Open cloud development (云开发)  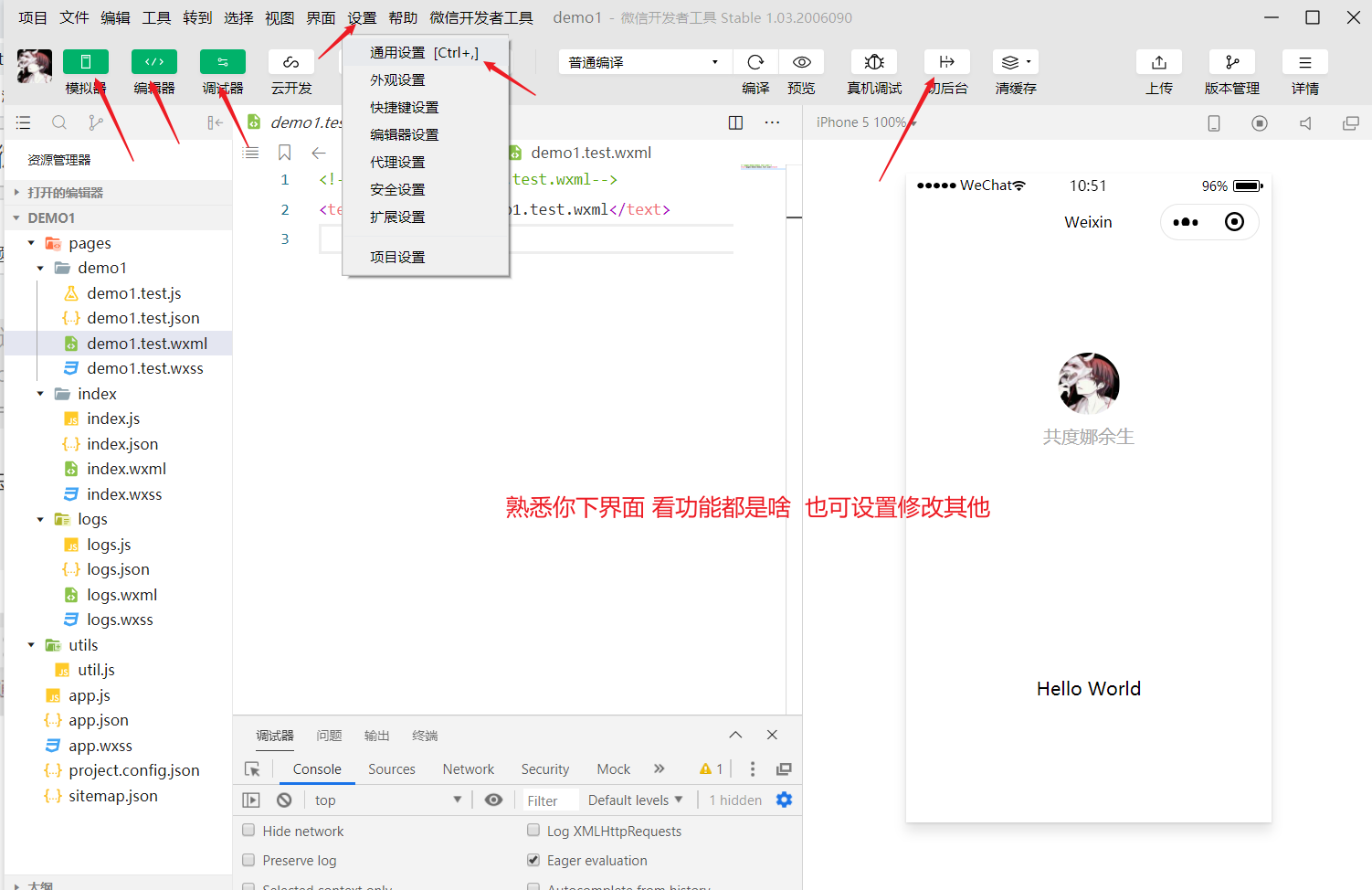pos(291,62)
